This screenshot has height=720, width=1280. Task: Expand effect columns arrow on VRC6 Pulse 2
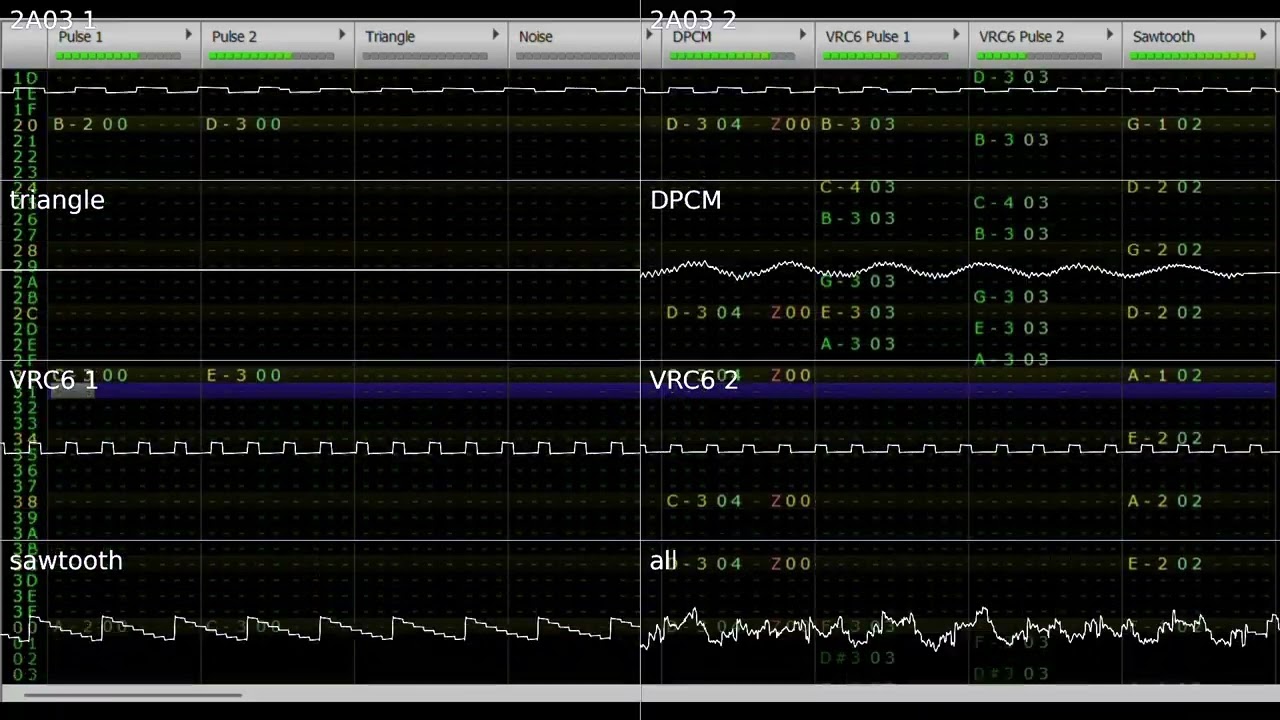pos(1109,35)
